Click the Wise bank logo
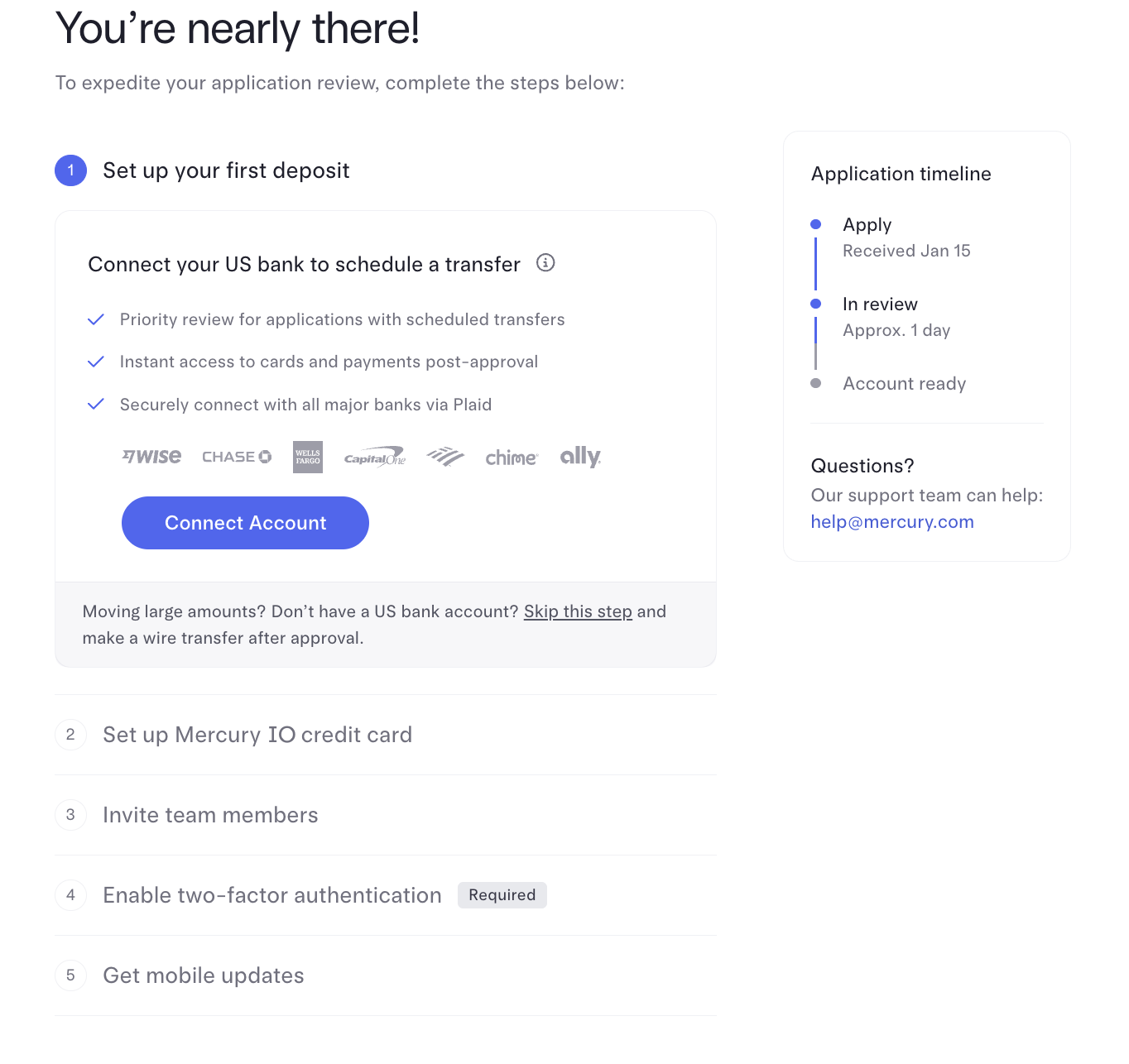The width and height of the screenshot is (1129, 1064). click(x=151, y=457)
